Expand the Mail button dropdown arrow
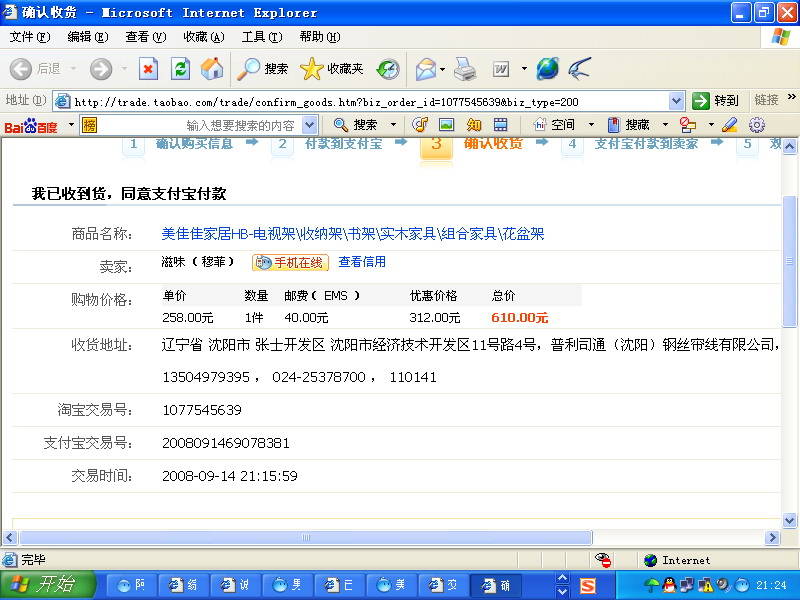800x600 pixels. pyautogui.click(x=442, y=69)
